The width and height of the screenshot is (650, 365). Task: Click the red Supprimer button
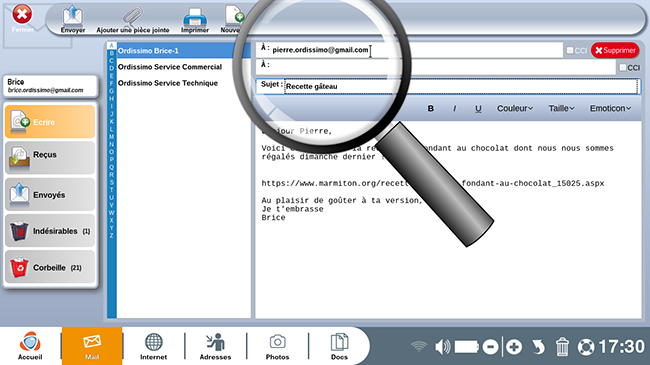click(615, 51)
